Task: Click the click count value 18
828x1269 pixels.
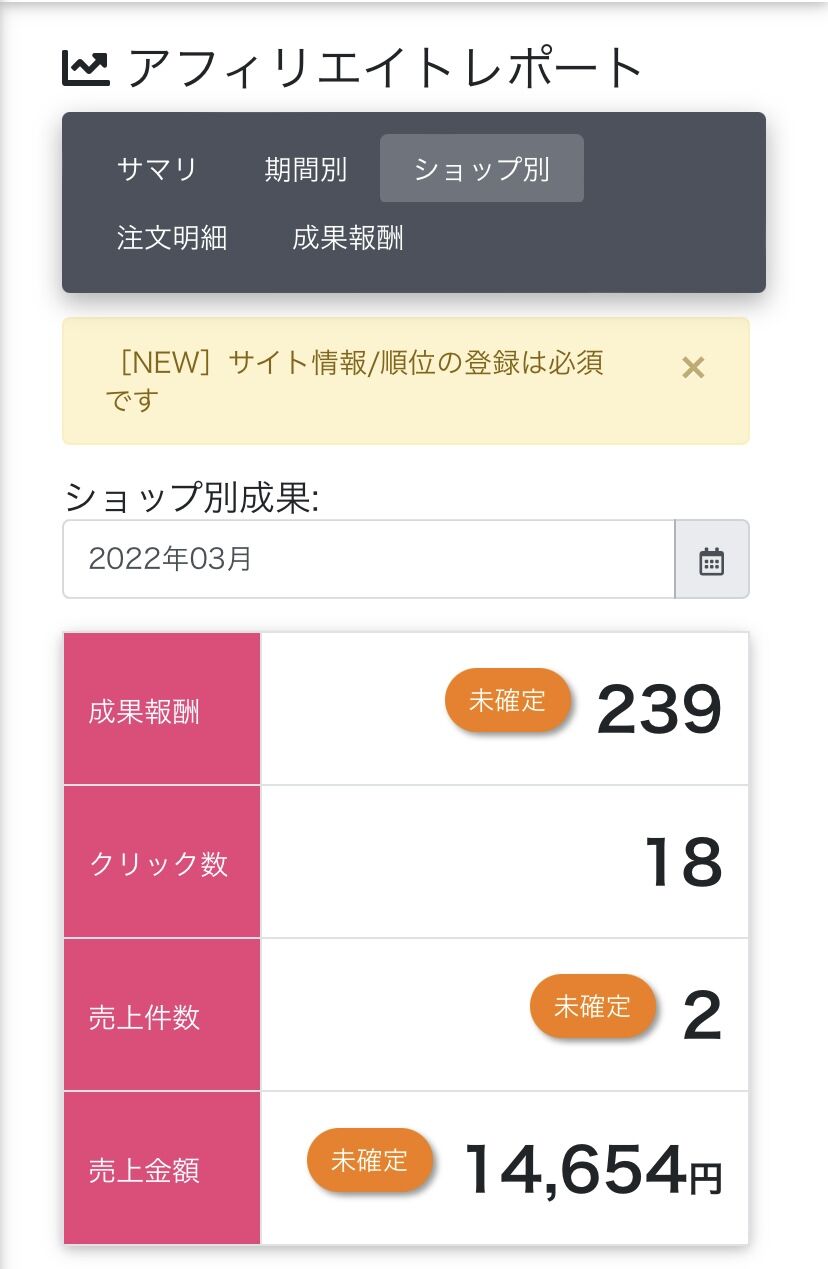Action: [x=683, y=863]
